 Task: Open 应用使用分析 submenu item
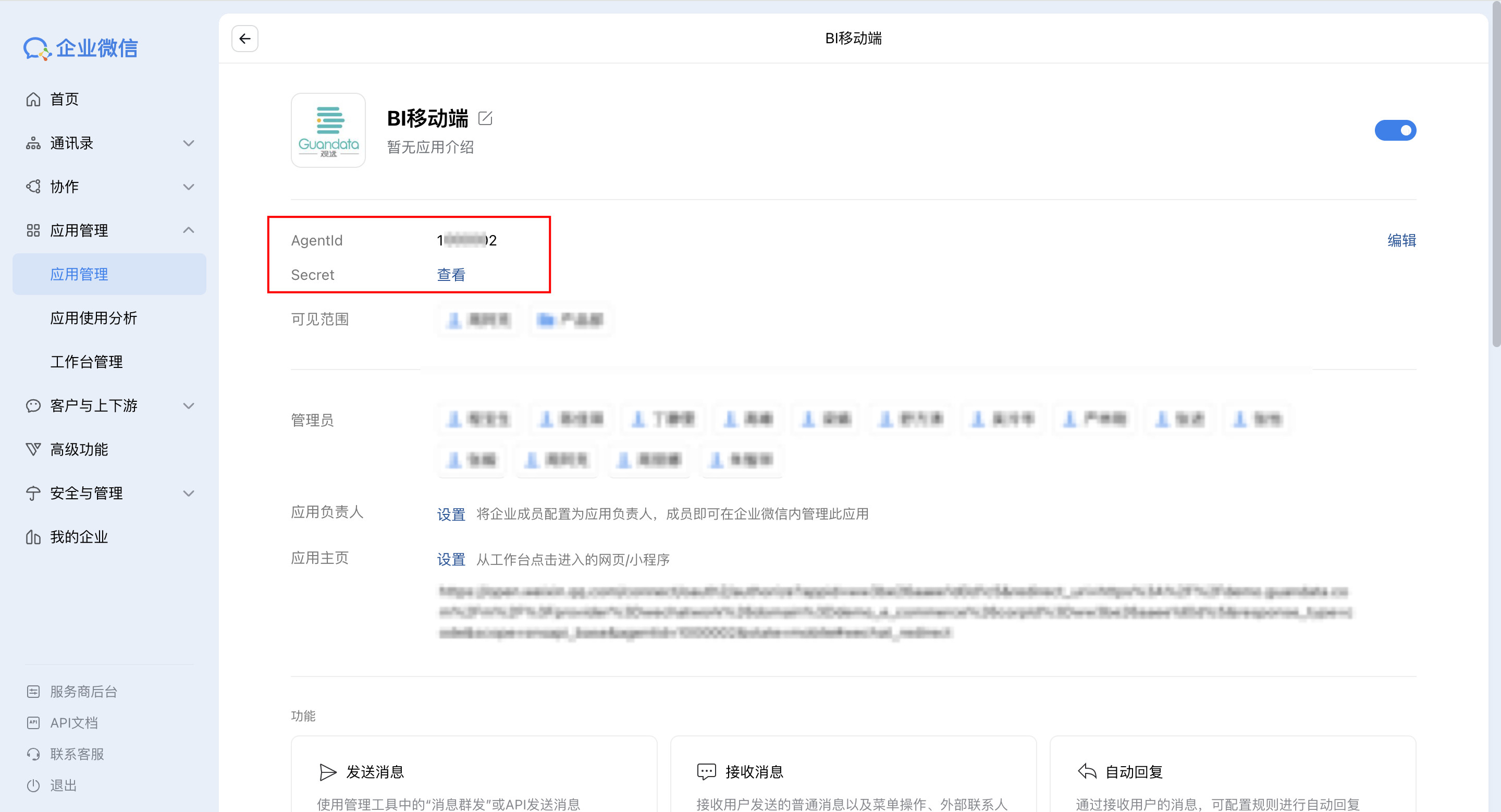pos(93,318)
